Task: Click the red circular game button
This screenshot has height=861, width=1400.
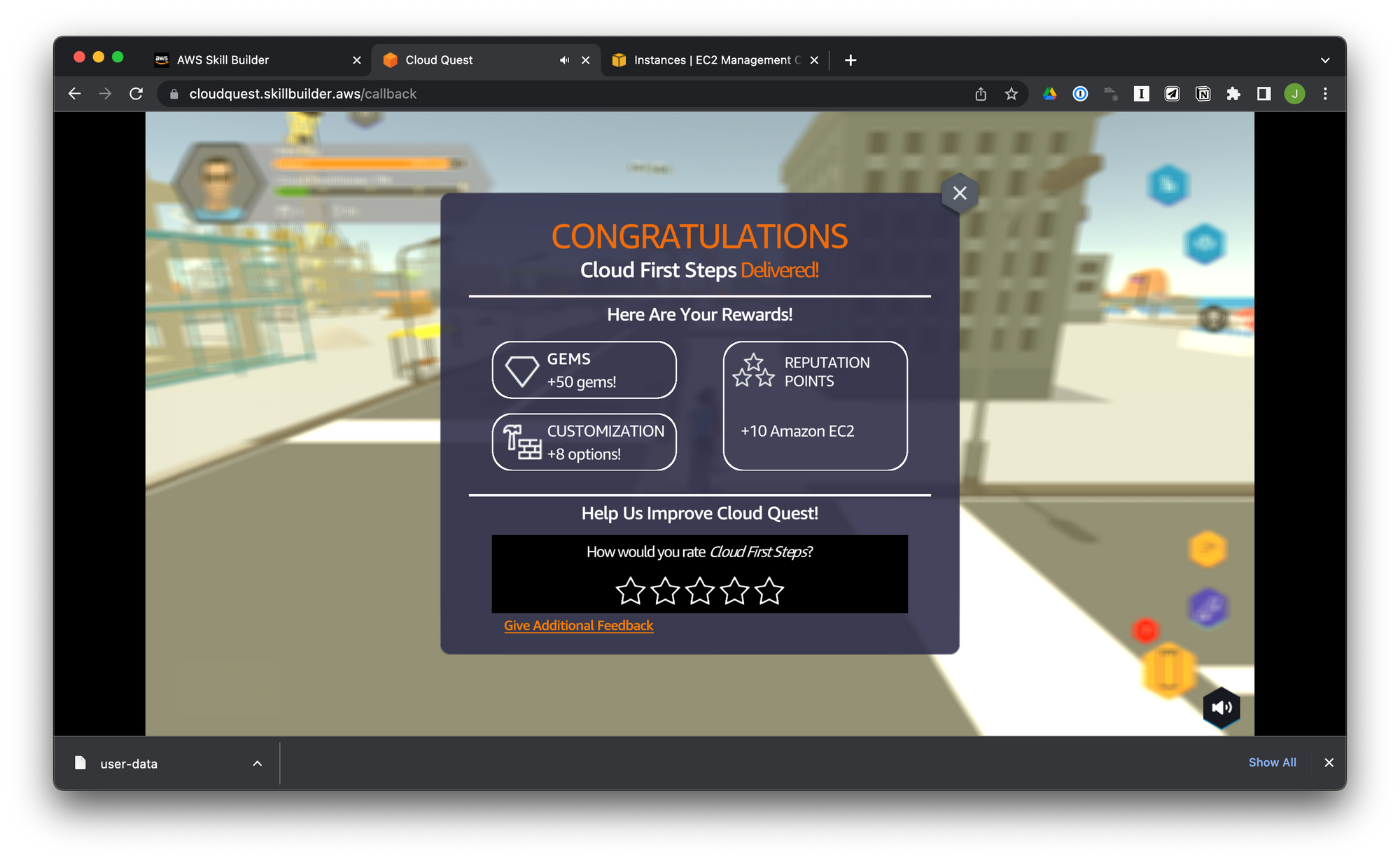Action: [1146, 631]
